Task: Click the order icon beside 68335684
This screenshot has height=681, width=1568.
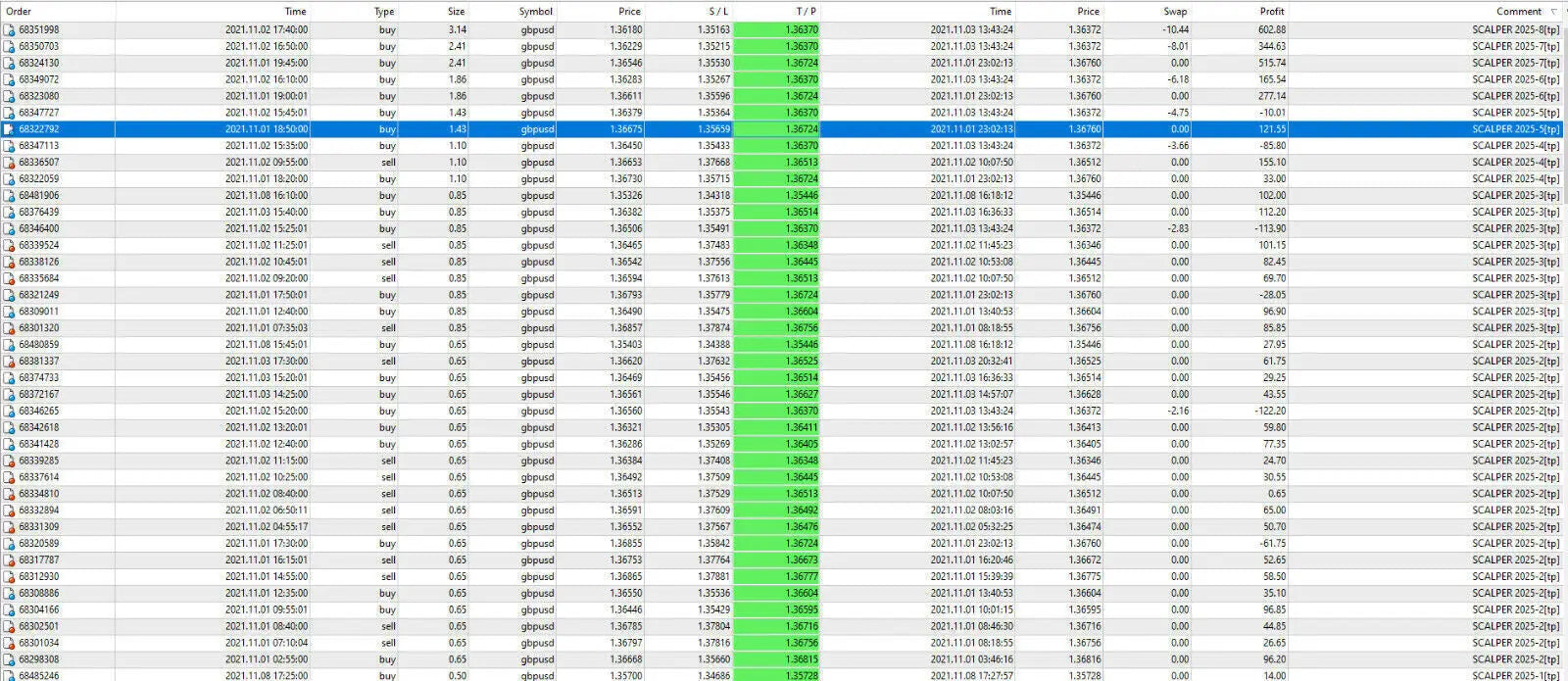Action: point(9,278)
